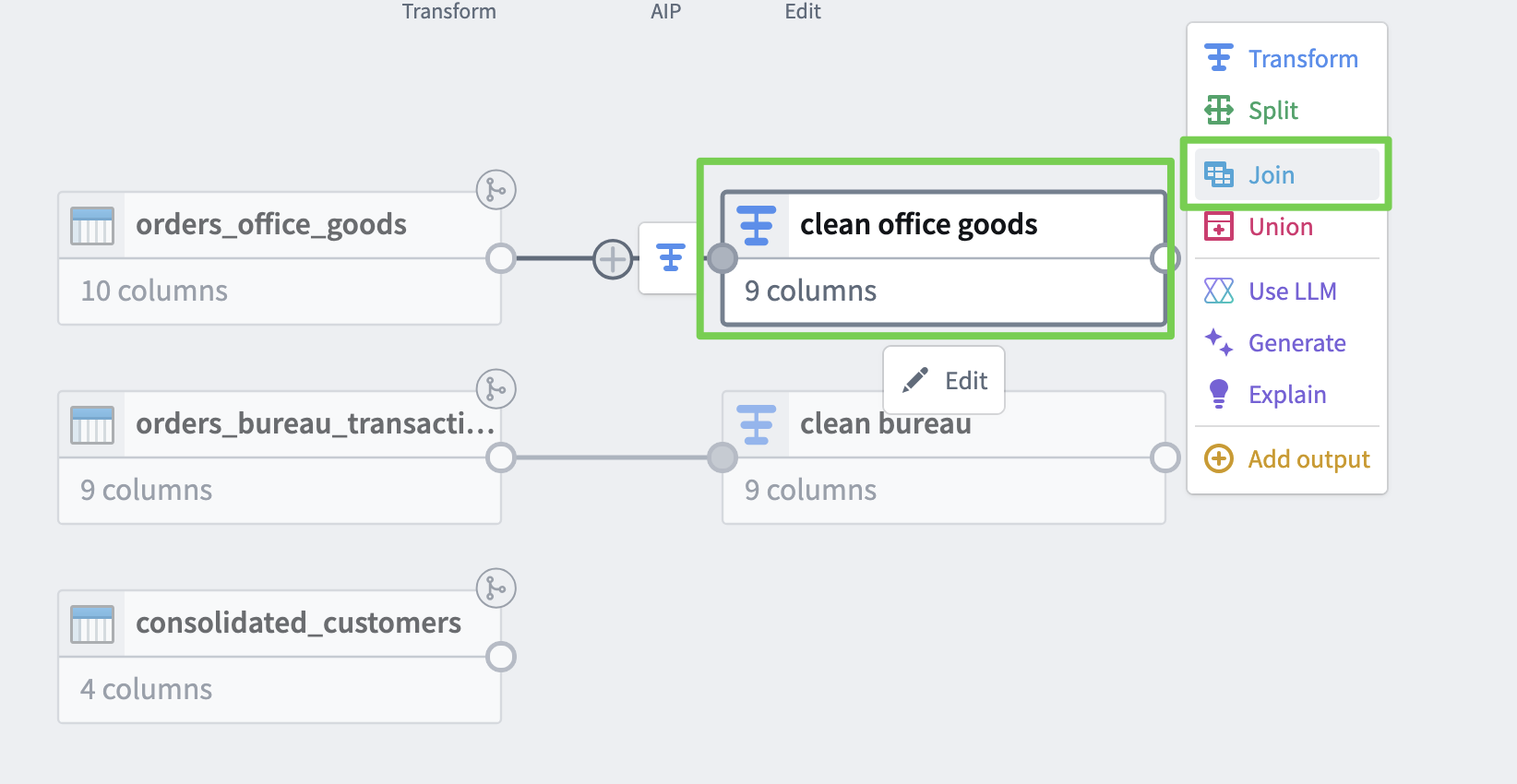
Task: Click plus circle on the connector line
Action: point(613,259)
